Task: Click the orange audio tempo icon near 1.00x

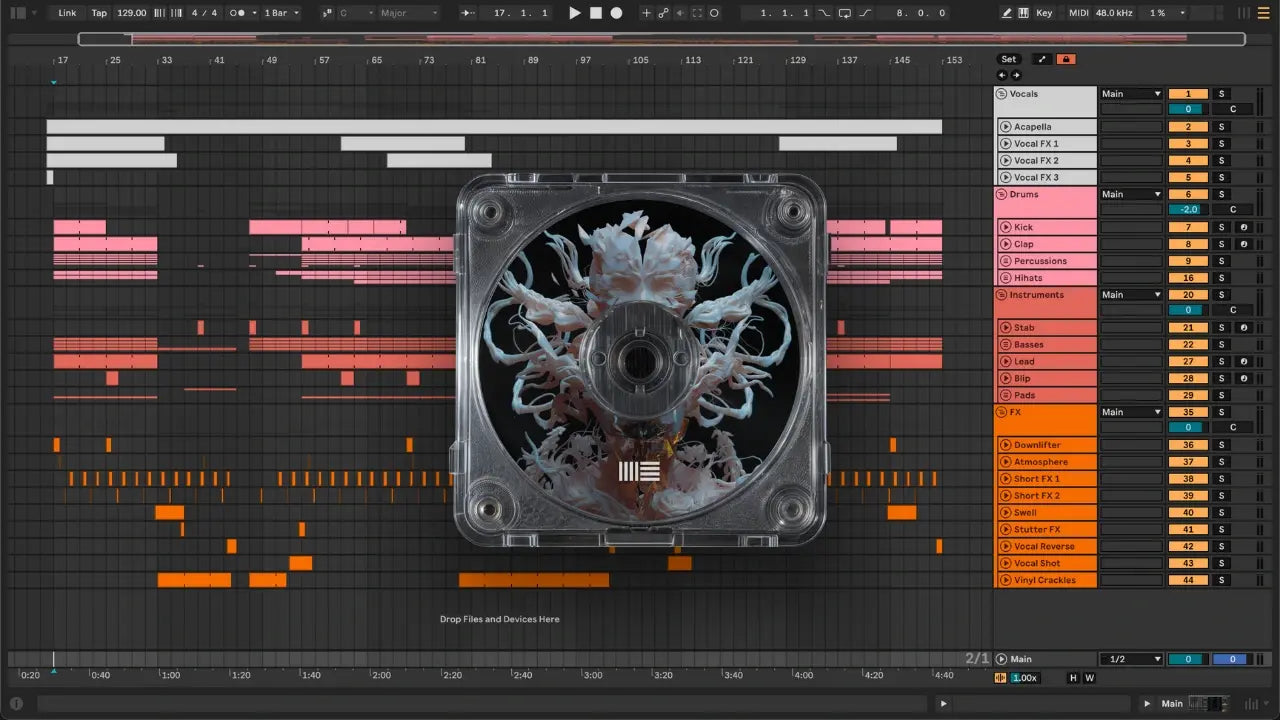Action: 1000,678
